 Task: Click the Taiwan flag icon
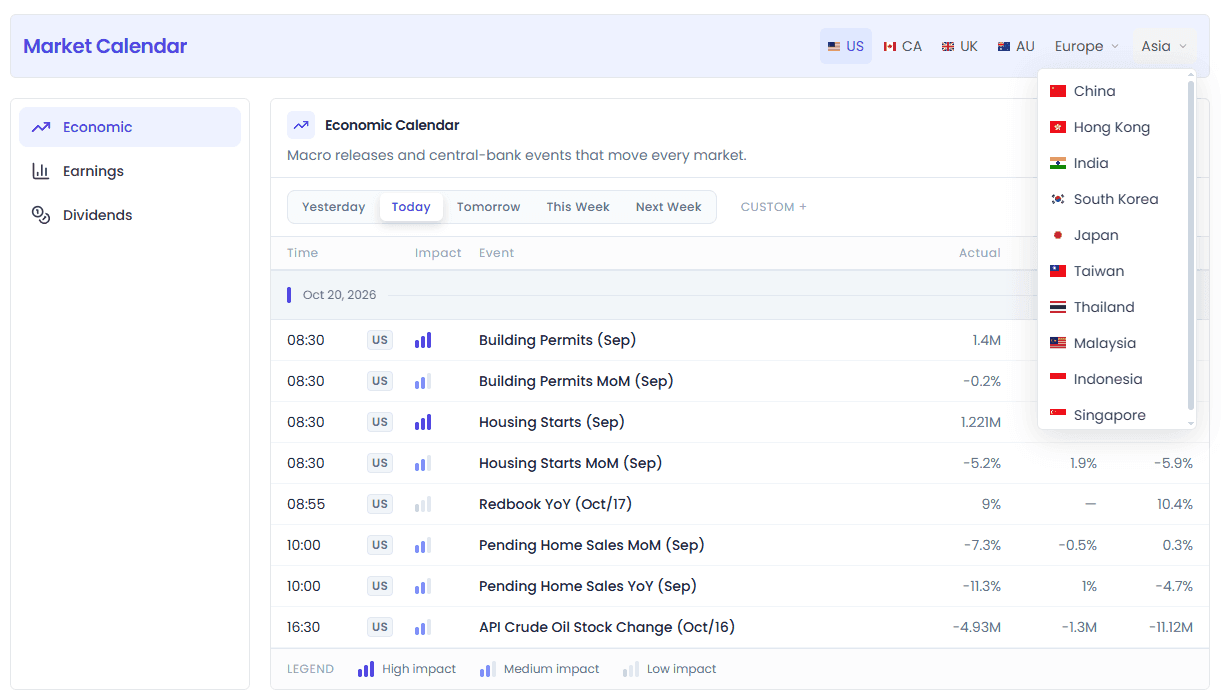[1058, 271]
